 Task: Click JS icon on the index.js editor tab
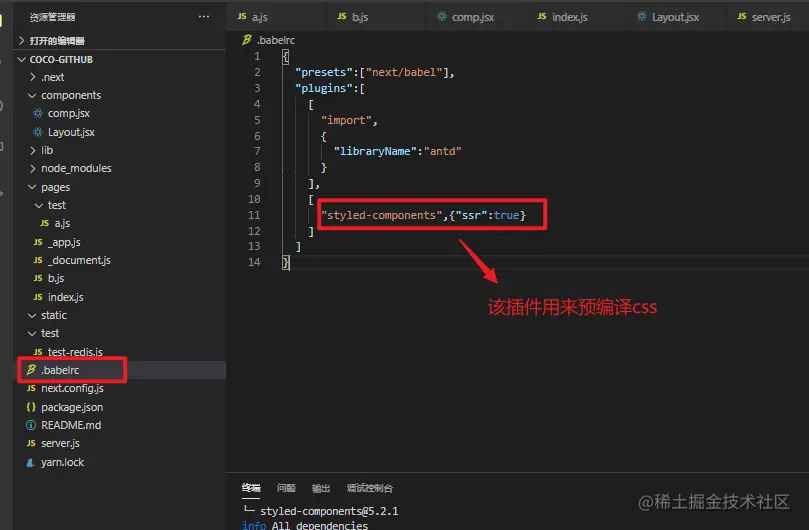coord(542,17)
